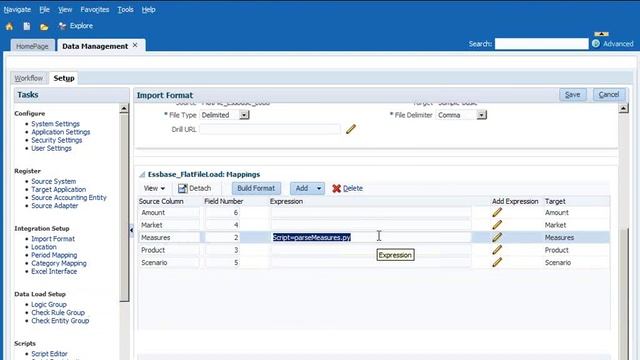Close the Data Management tab
Image resolution: width=640 pixels, height=360 pixels.
click(x=135, y=45)
